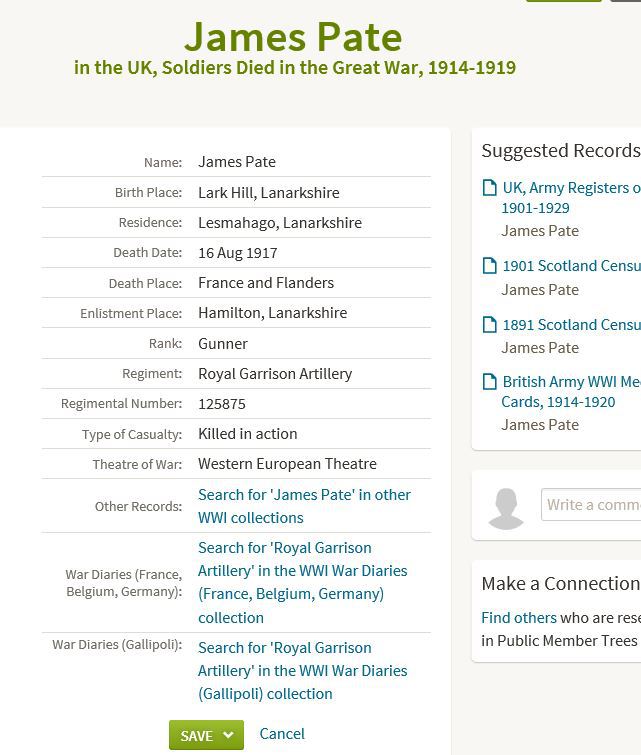Search Royal Garrison Artillery Gallipoli war diaries

[x=302, y=670]
